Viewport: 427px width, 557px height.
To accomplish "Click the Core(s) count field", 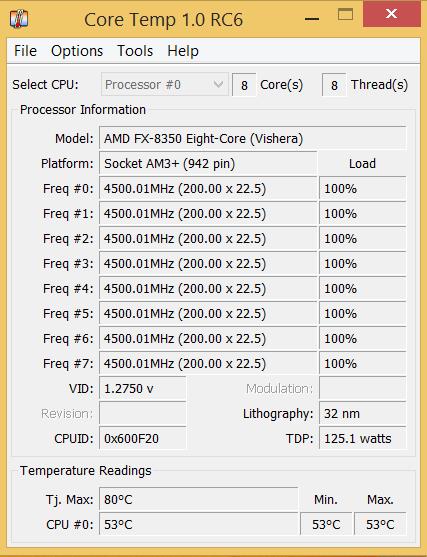I will (244, 85).
